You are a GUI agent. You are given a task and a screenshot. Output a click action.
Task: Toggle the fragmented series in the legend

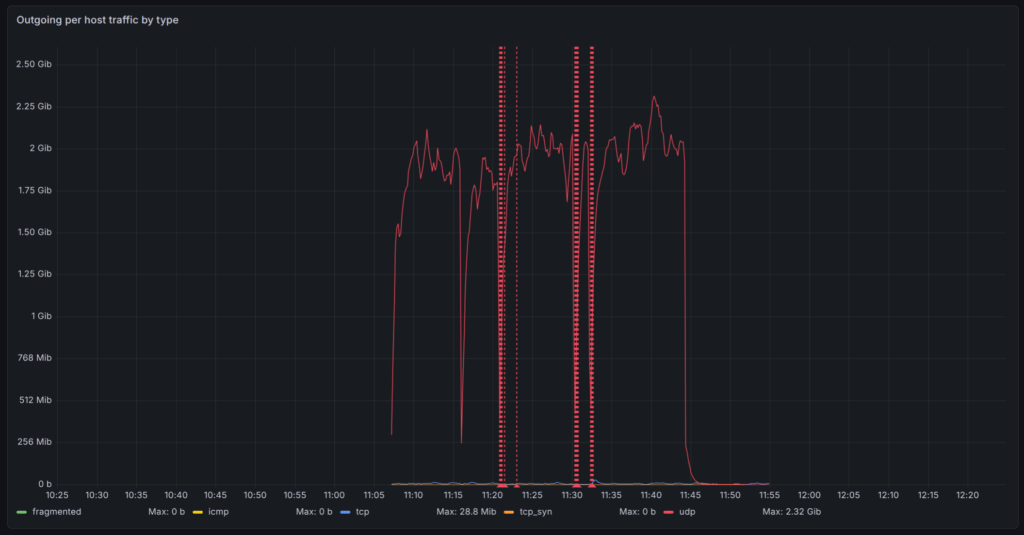pos(56,512)
